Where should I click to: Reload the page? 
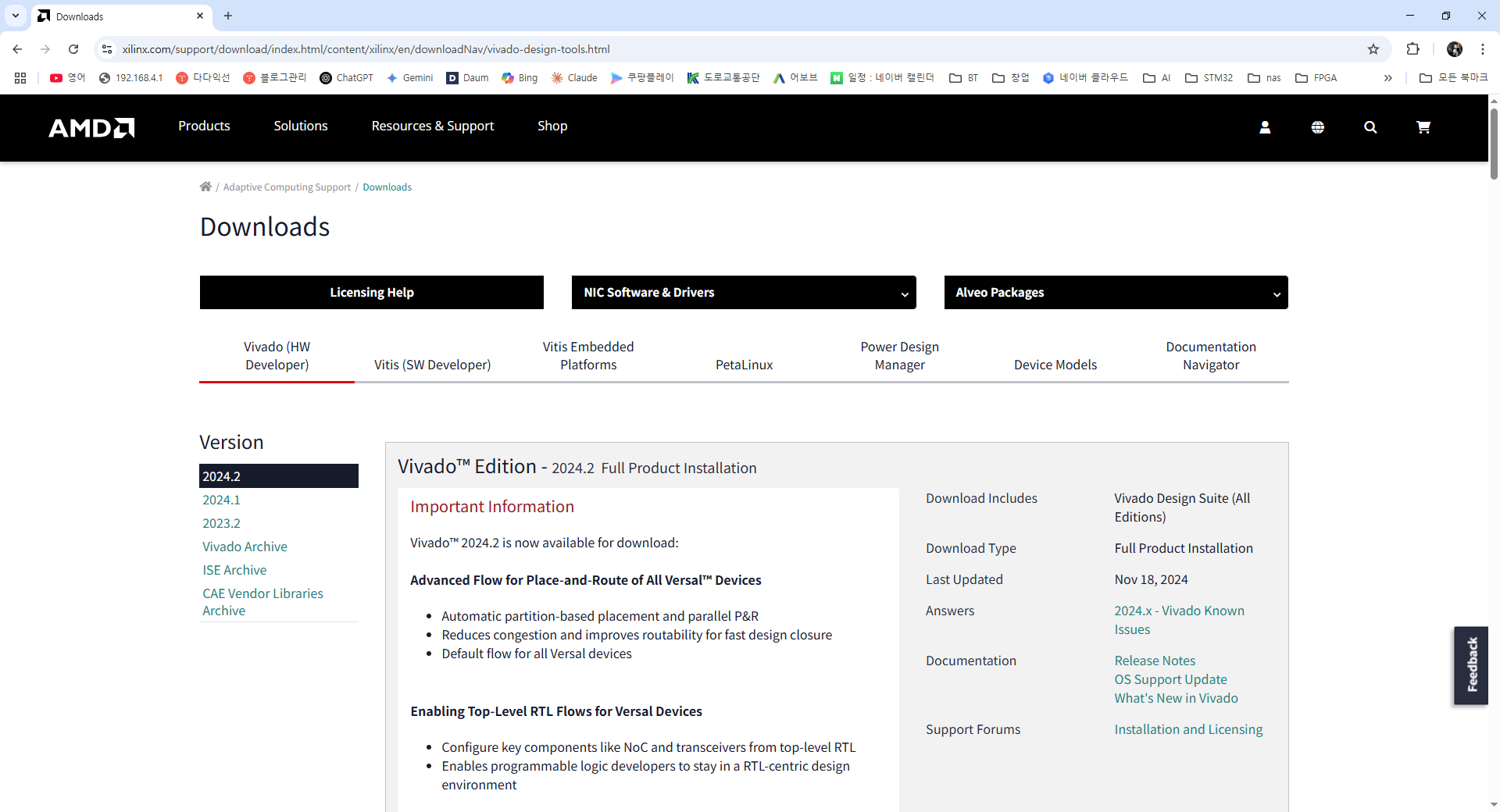(x=73, y=49)
